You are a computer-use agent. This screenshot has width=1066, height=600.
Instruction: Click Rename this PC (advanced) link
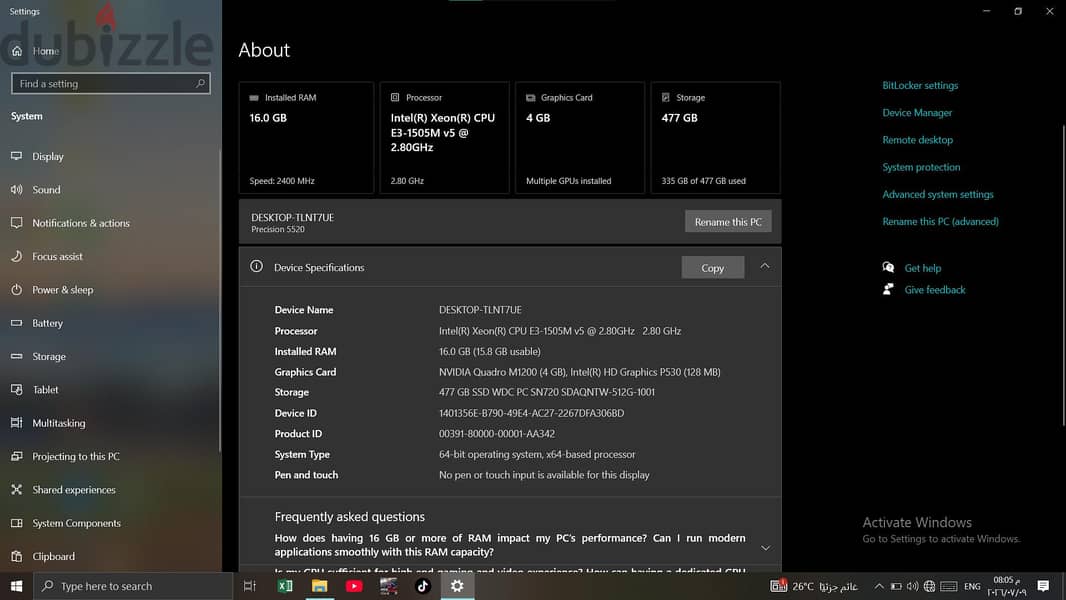(940, 222)
